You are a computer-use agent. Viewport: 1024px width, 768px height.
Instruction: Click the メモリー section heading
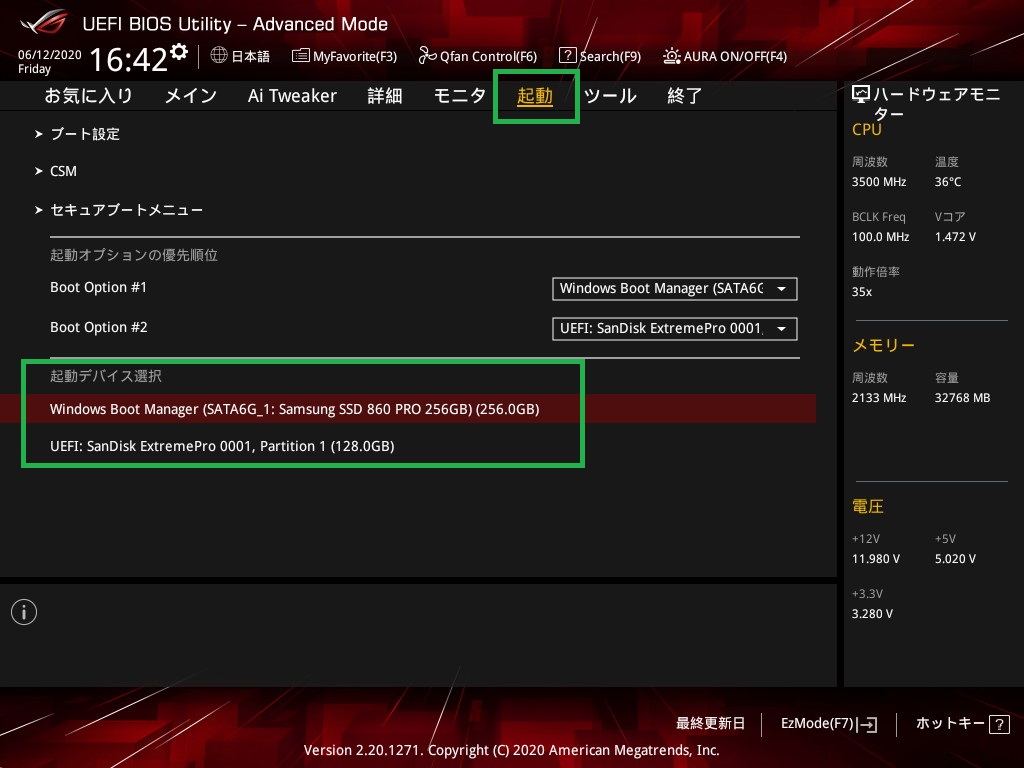click(x=884, y=345)
